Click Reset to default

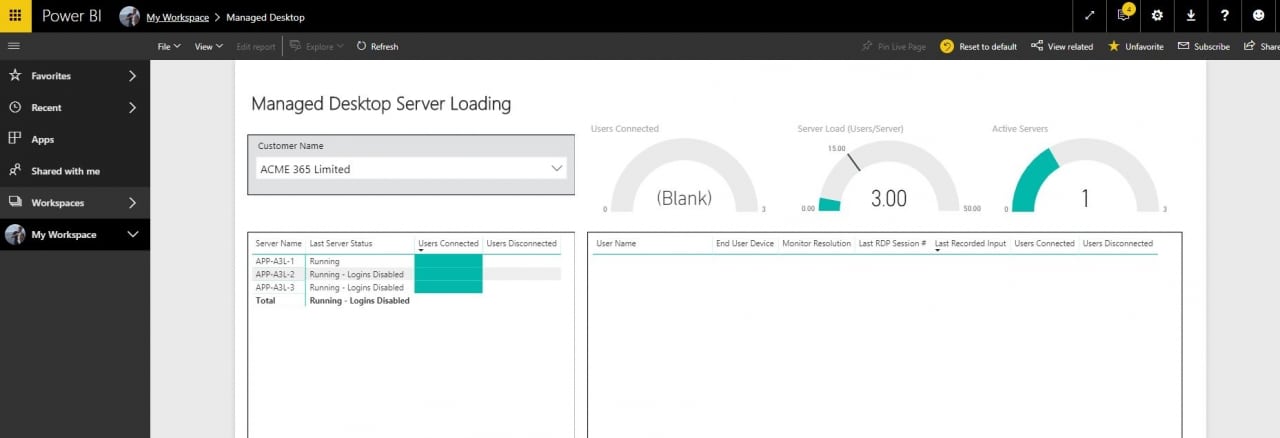click(x=979, y=46)
